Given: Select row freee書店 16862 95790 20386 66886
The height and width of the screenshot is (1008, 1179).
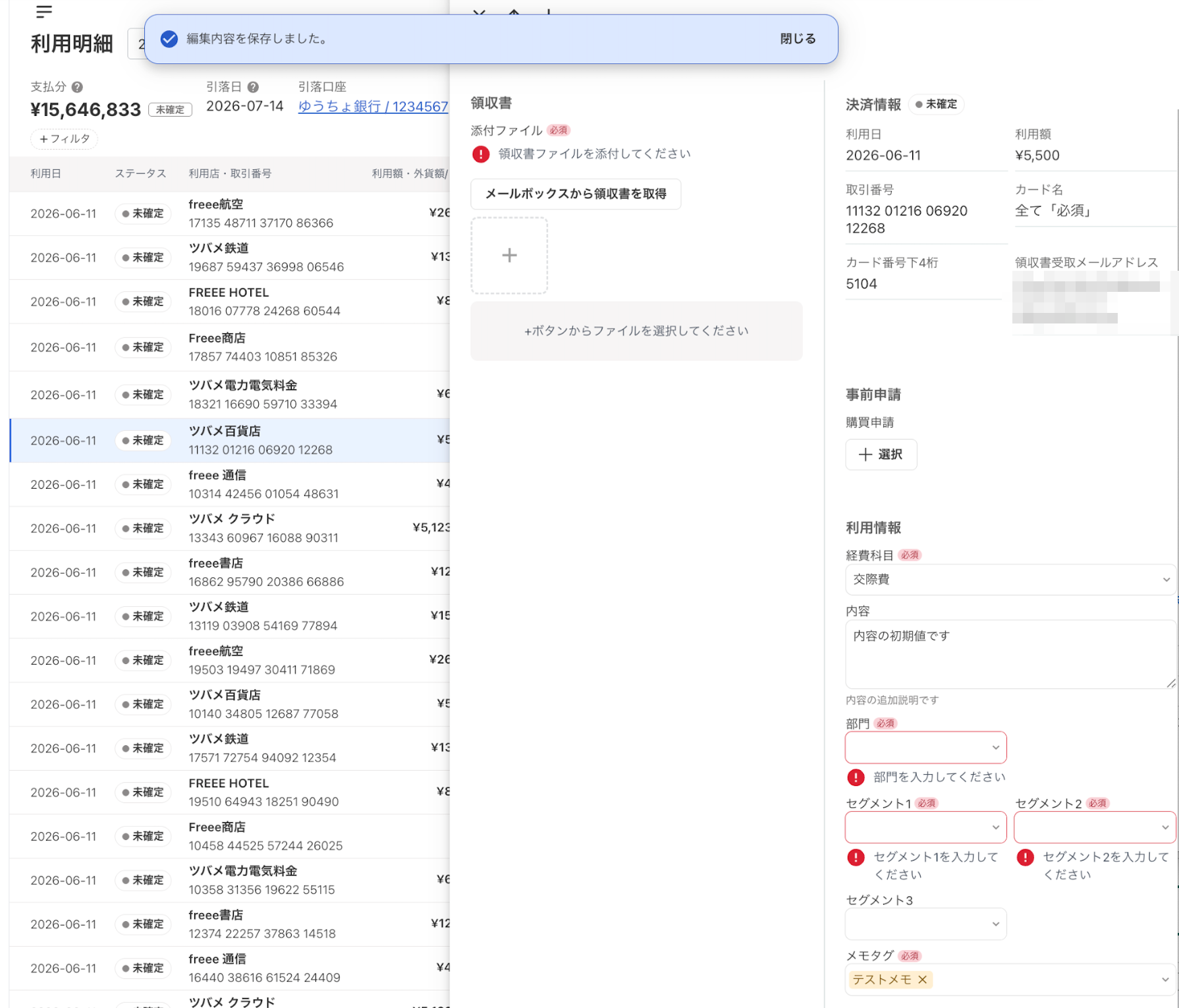Looking at the screenshot, I should click(x=230, y=573).
